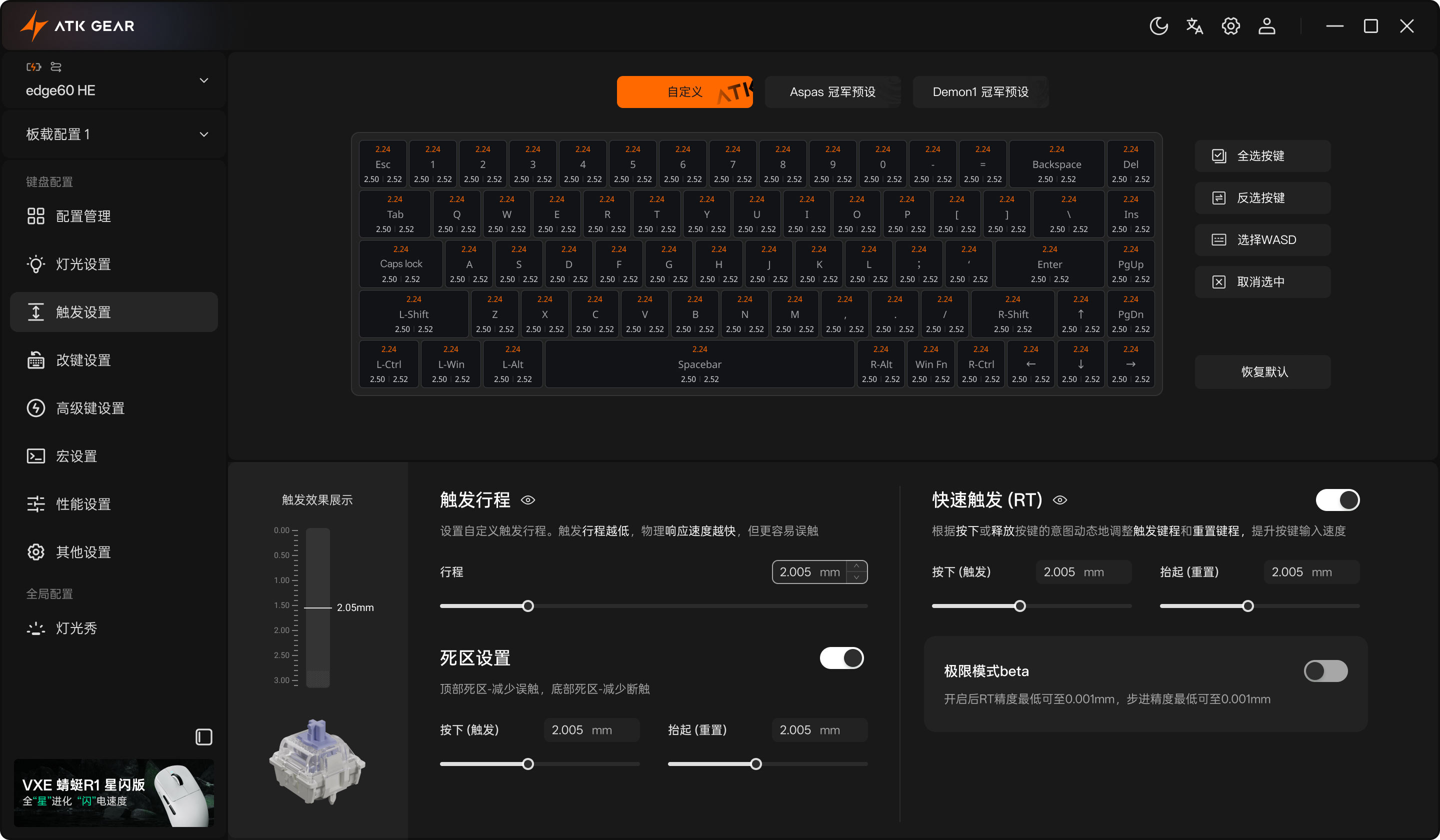Click the 恢复默认 button
The image size is (1440, 840).
(1263, 372)
